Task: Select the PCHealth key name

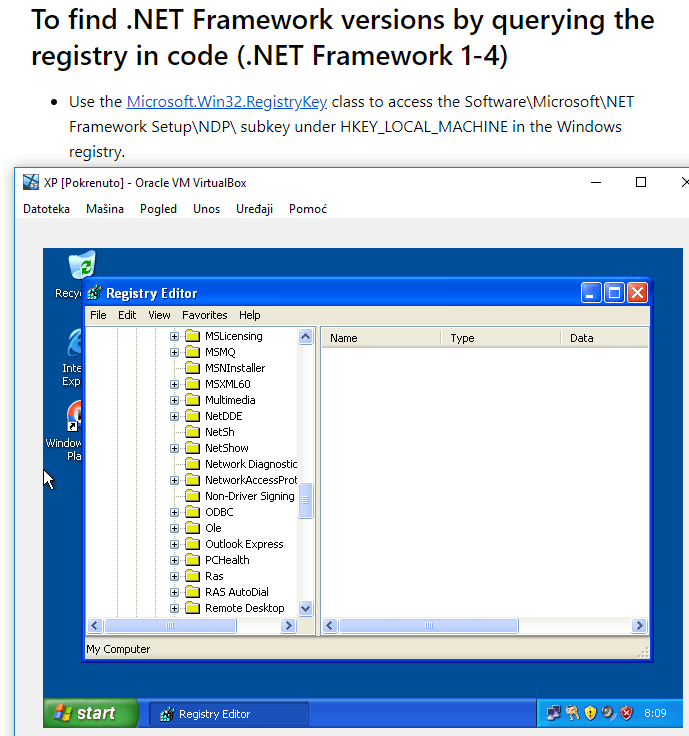Action: click(227, 560)
